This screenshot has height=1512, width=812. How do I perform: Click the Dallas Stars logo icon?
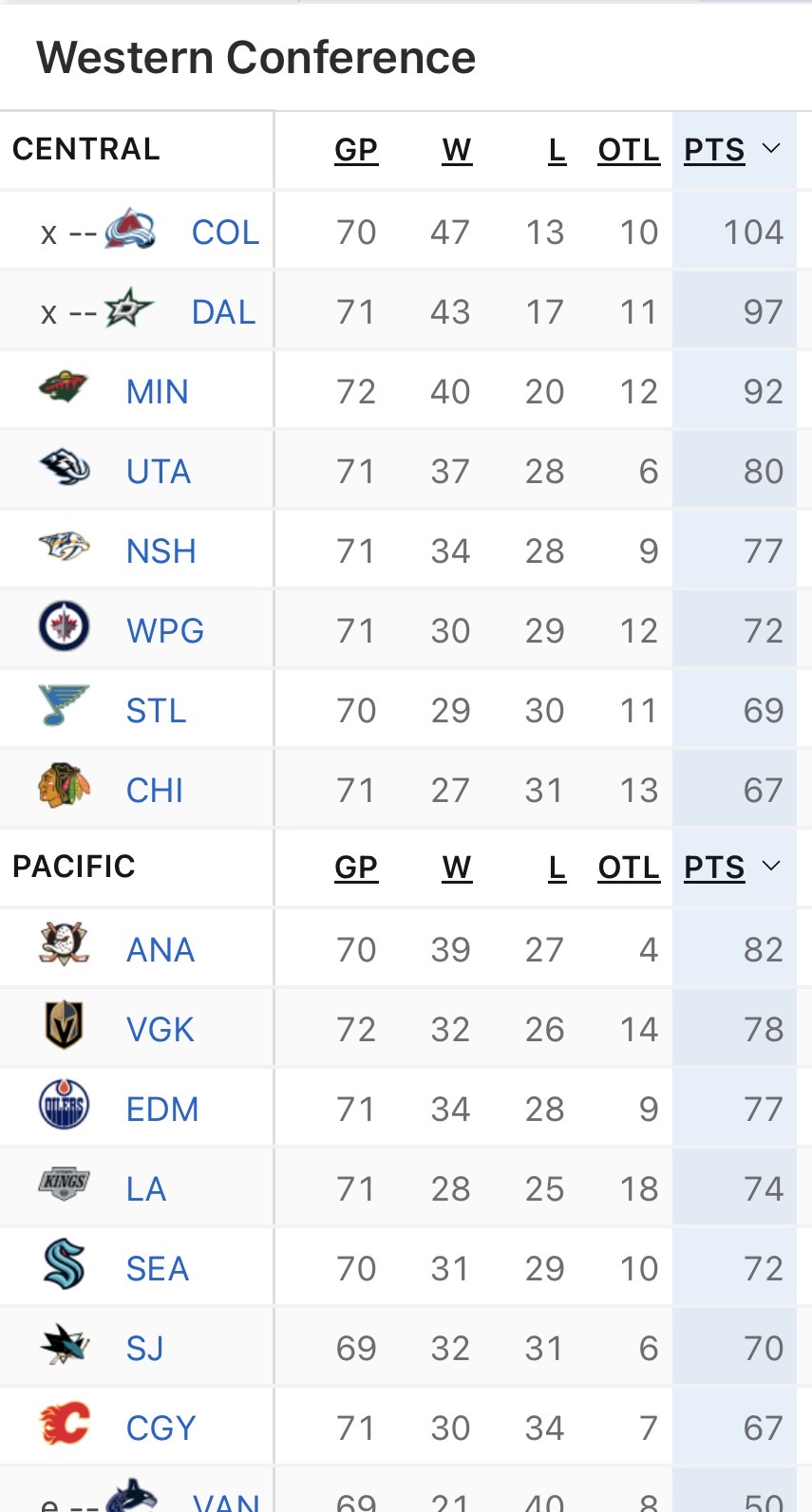pyautogui.click(x=128, y=310)
